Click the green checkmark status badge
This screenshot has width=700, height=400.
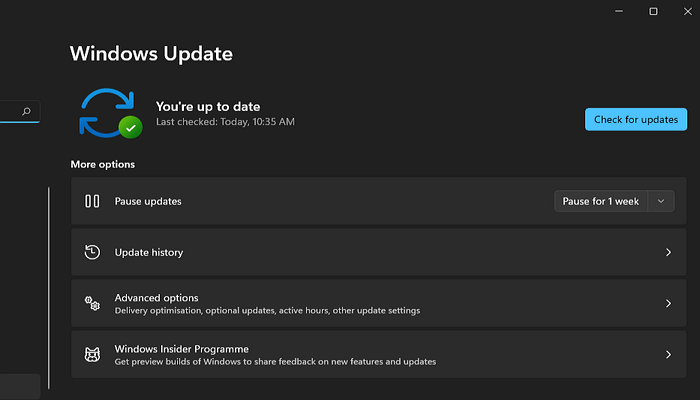pos(129,127)
